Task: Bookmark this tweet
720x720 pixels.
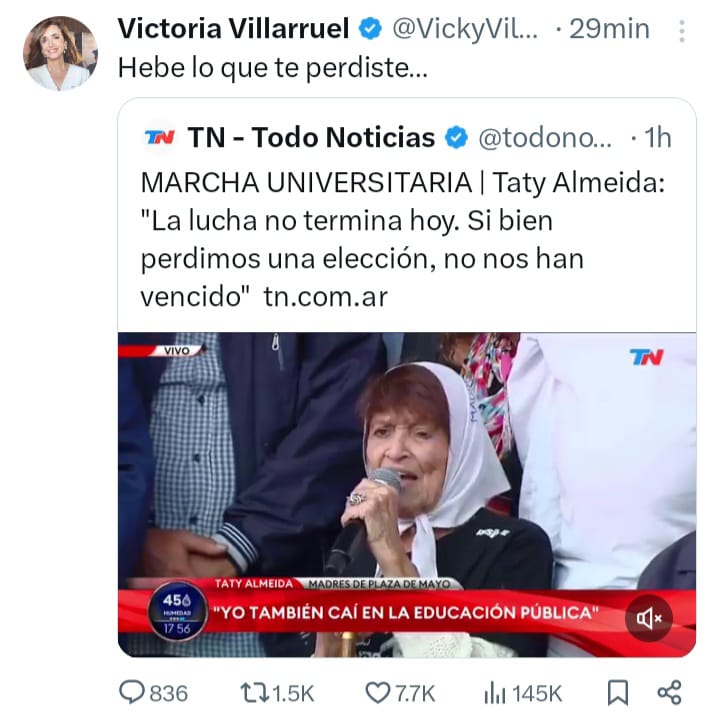Action: pos(619,692)
